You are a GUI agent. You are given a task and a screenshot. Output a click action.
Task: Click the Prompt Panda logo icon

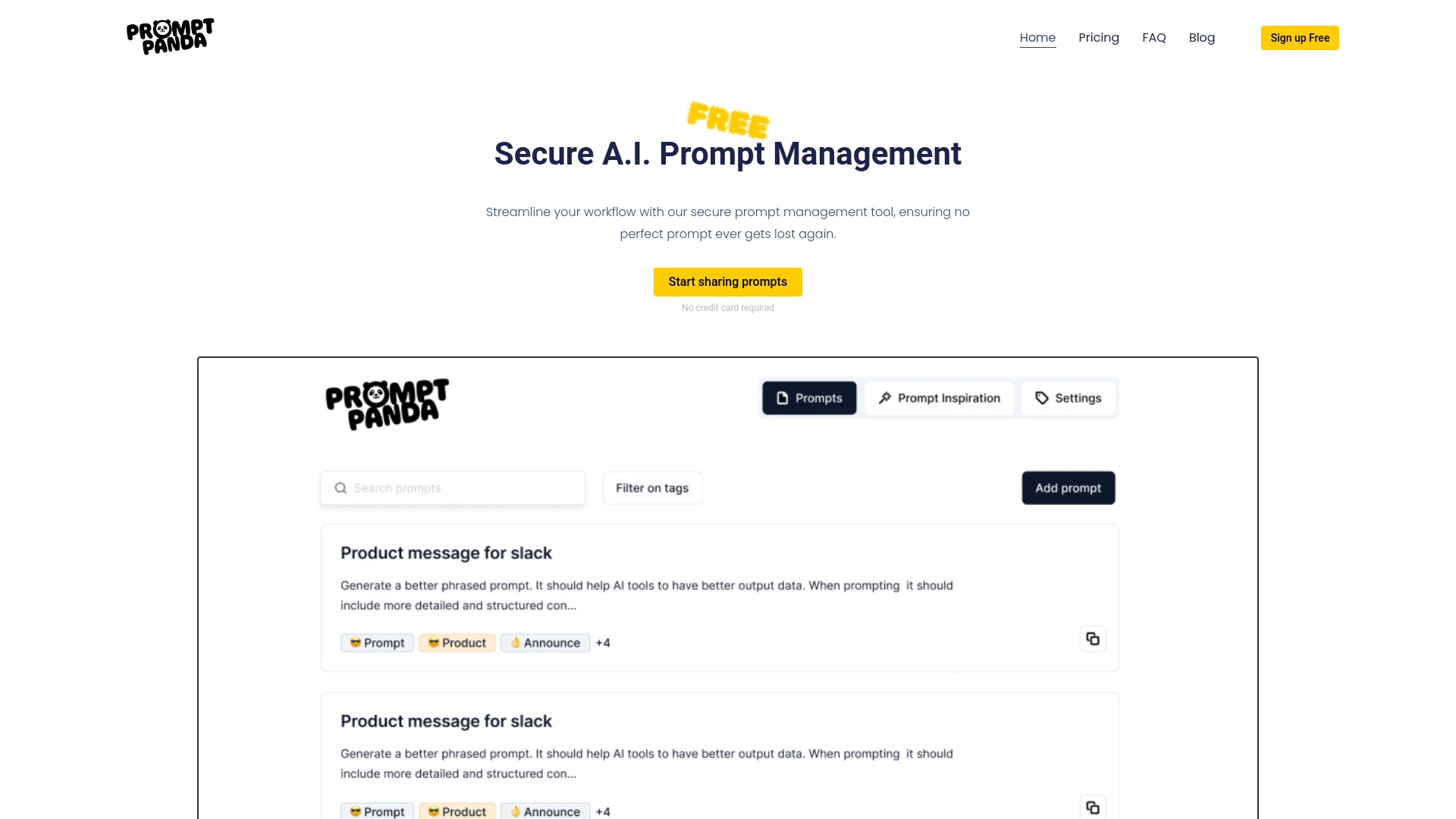(x=169, y=37)
